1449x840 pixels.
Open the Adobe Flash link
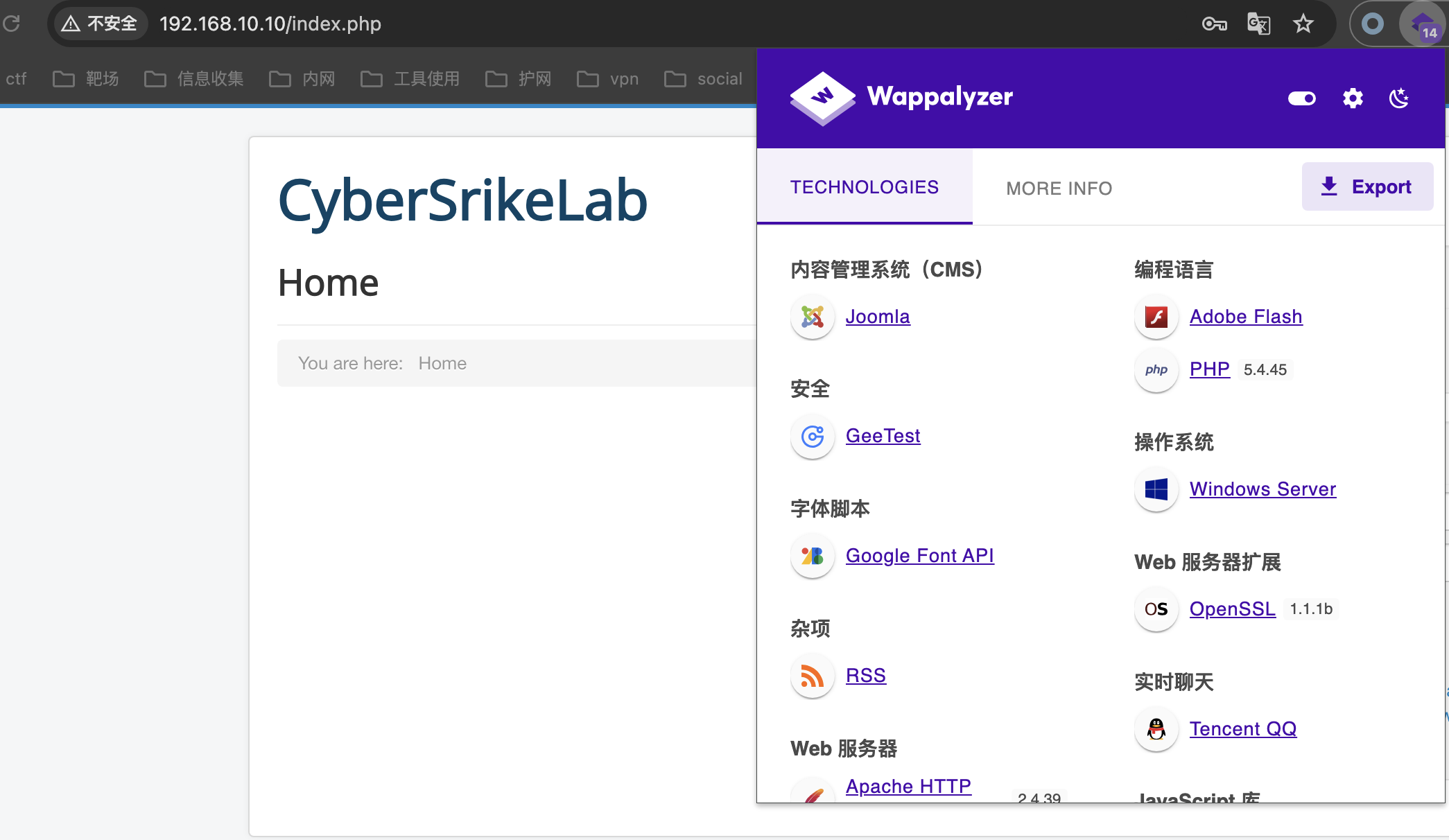click(x=1246, y=317)
